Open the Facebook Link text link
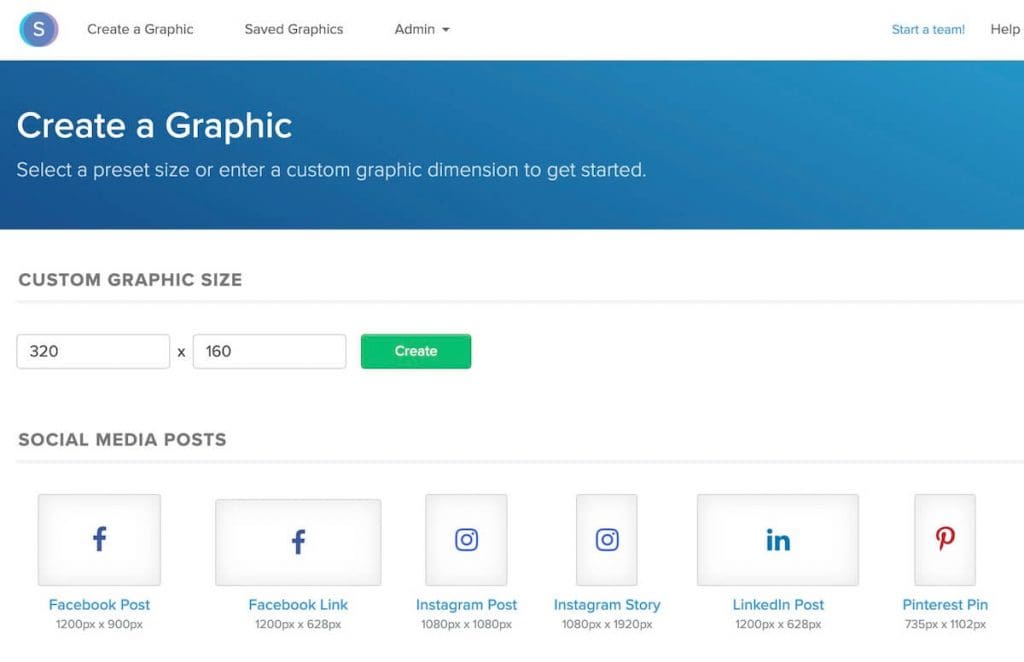Screen dimensions: 1024x662 [298, 605]
